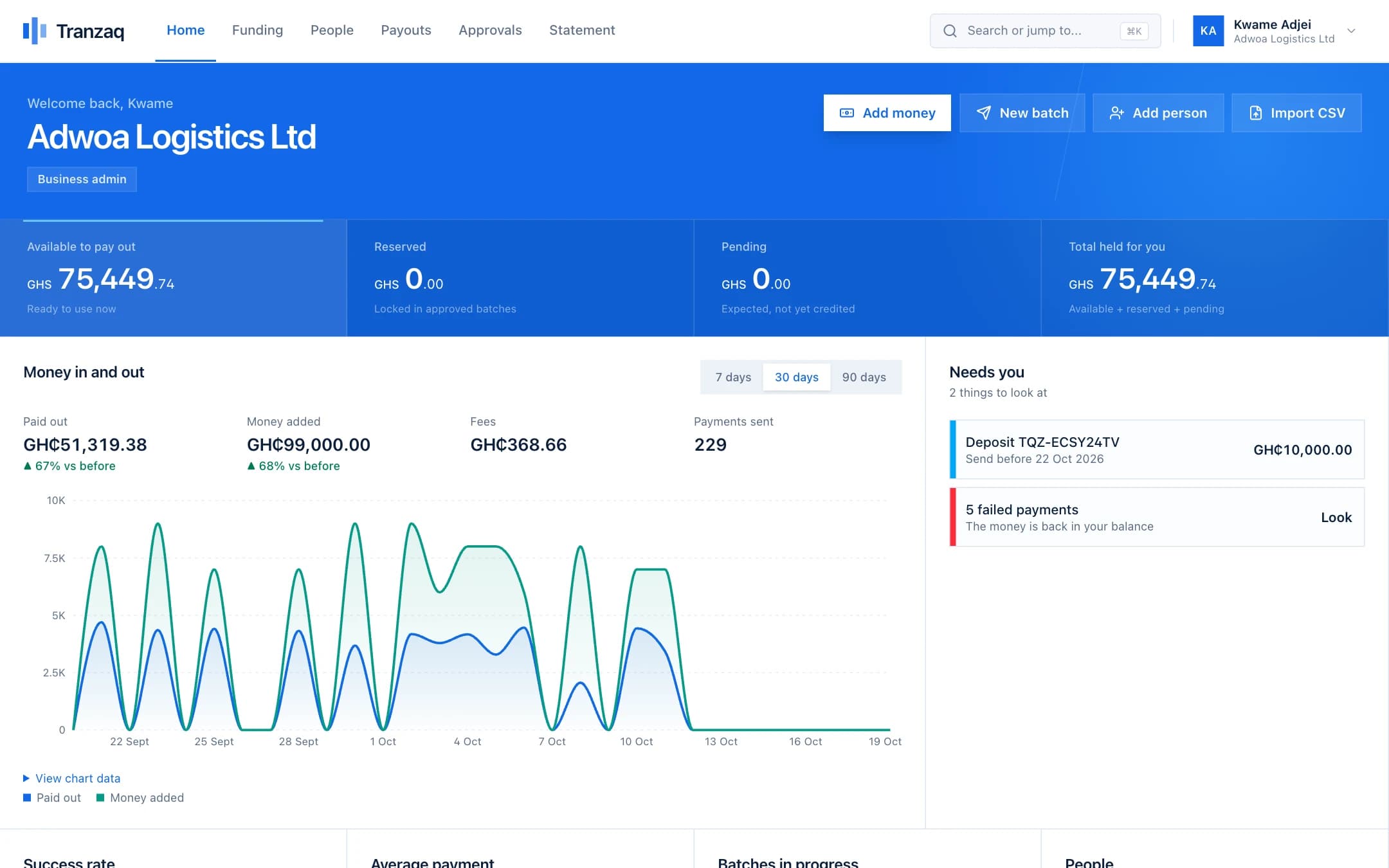This screenshot has height=868, width=1389.
Task: Select the Reserved balance card
Action: 520,278
